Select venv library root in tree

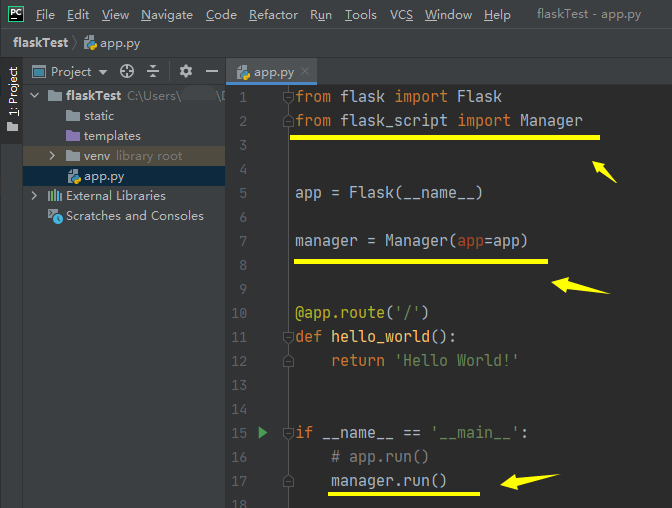(x=124, y=156)
